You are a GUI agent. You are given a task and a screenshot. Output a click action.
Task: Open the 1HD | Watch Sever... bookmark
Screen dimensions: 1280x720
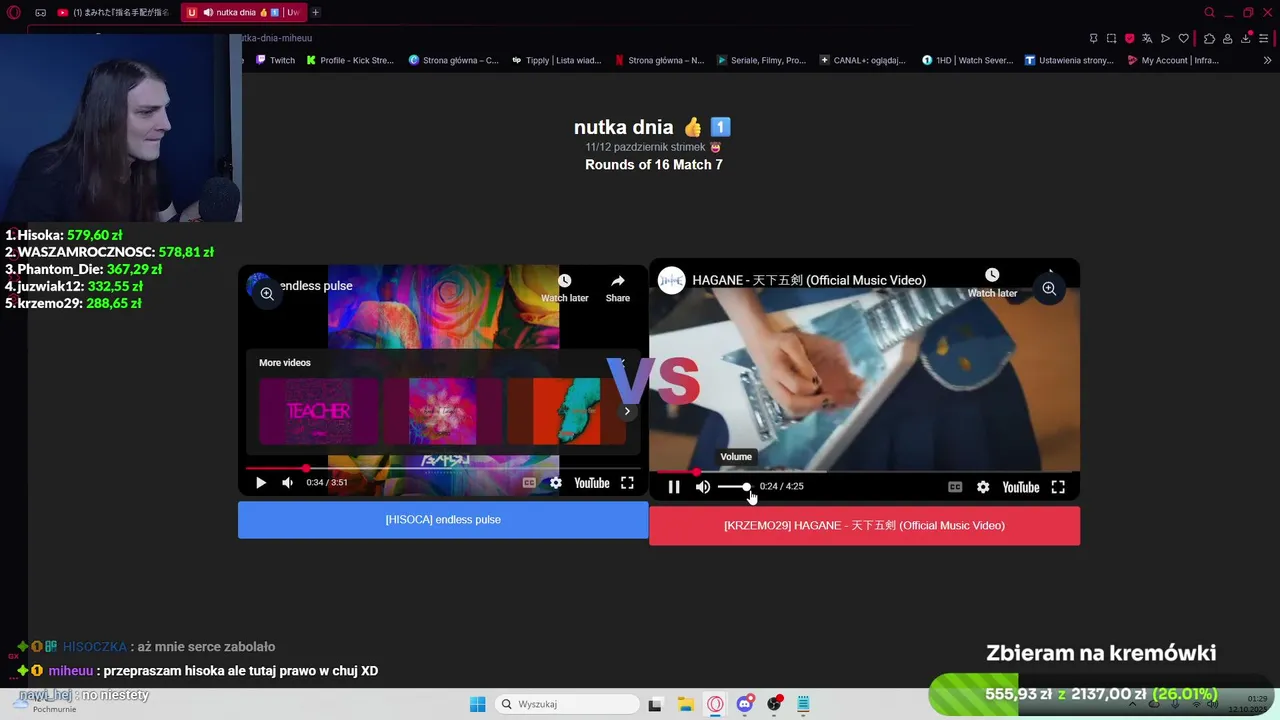(967, 60)
